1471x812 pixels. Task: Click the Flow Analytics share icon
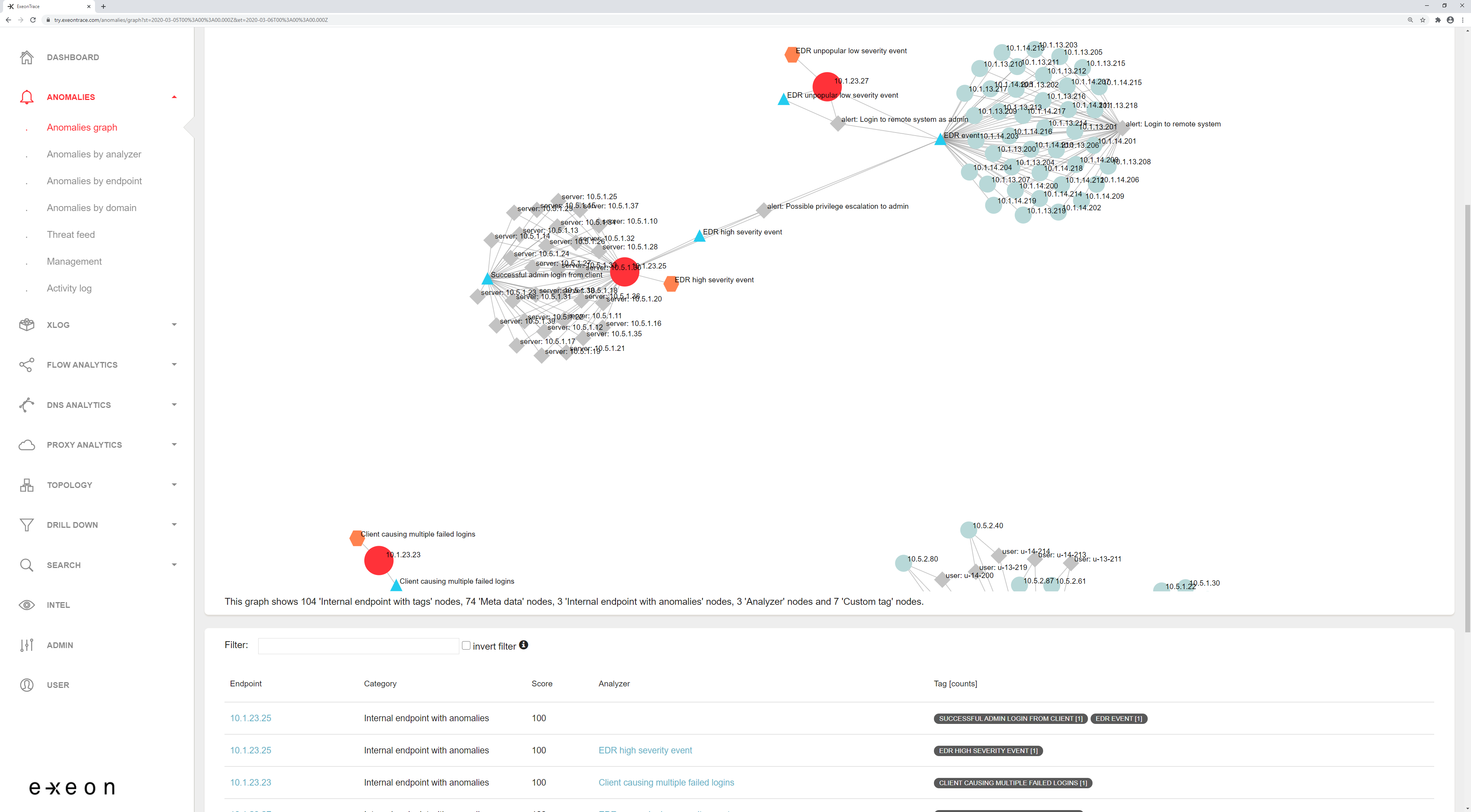coord(26,365)
